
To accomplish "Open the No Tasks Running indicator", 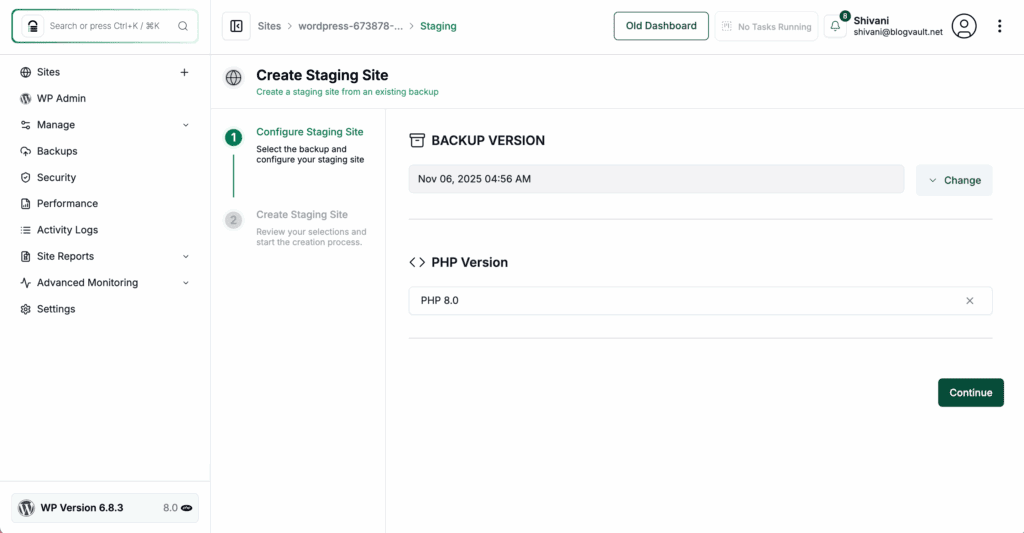I will [x=767, y=27].
